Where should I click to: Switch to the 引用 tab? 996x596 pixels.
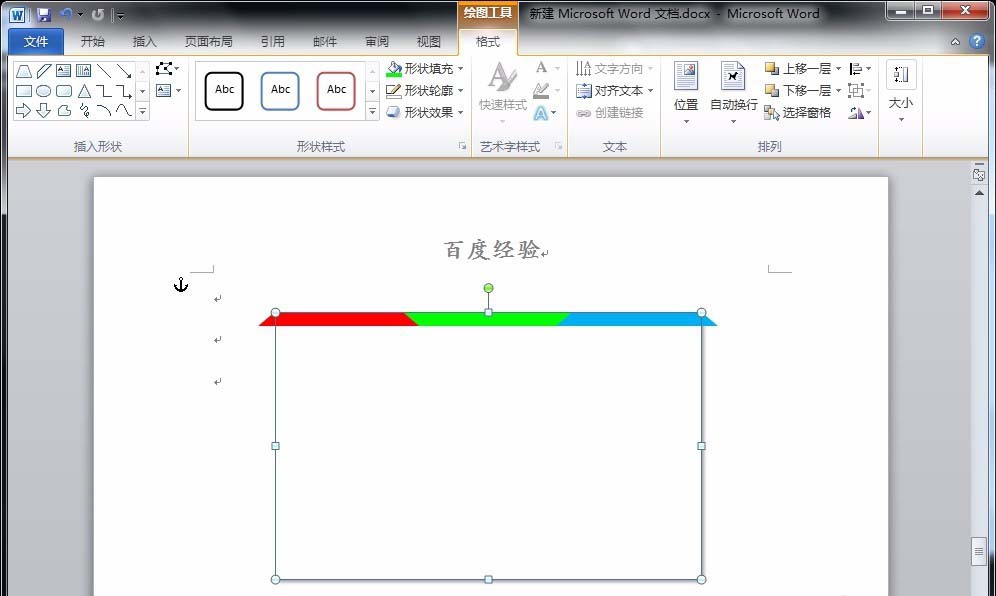[273, 41]
